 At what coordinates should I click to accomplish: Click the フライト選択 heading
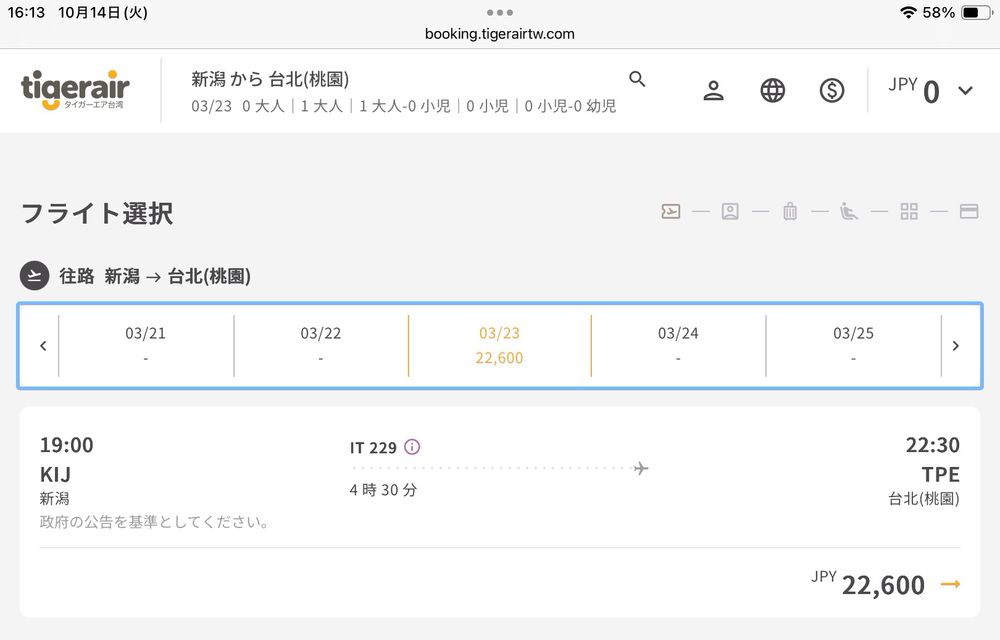(x=97, y=213)
